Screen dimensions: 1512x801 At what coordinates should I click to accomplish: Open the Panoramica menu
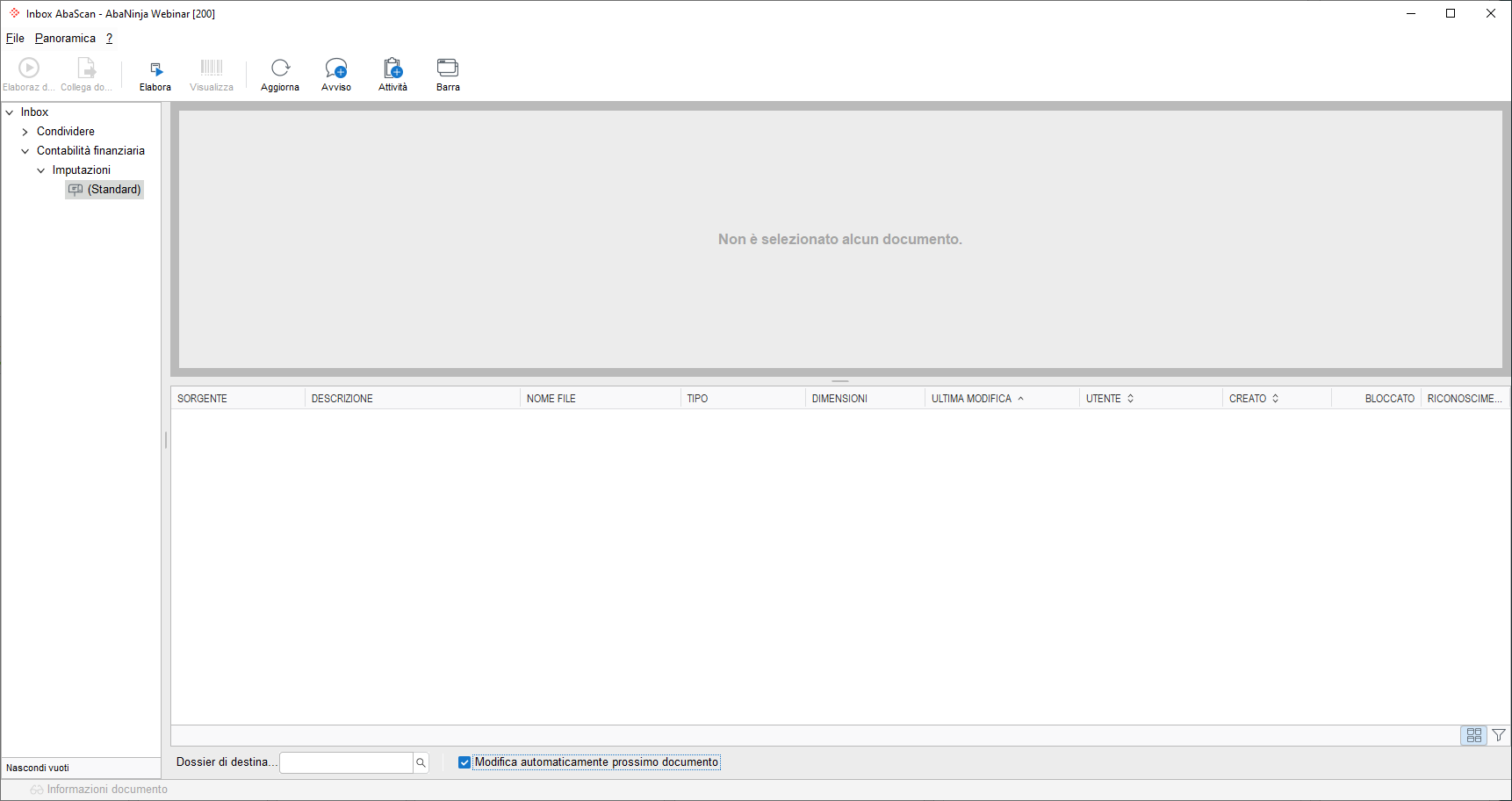coord(65,38)
